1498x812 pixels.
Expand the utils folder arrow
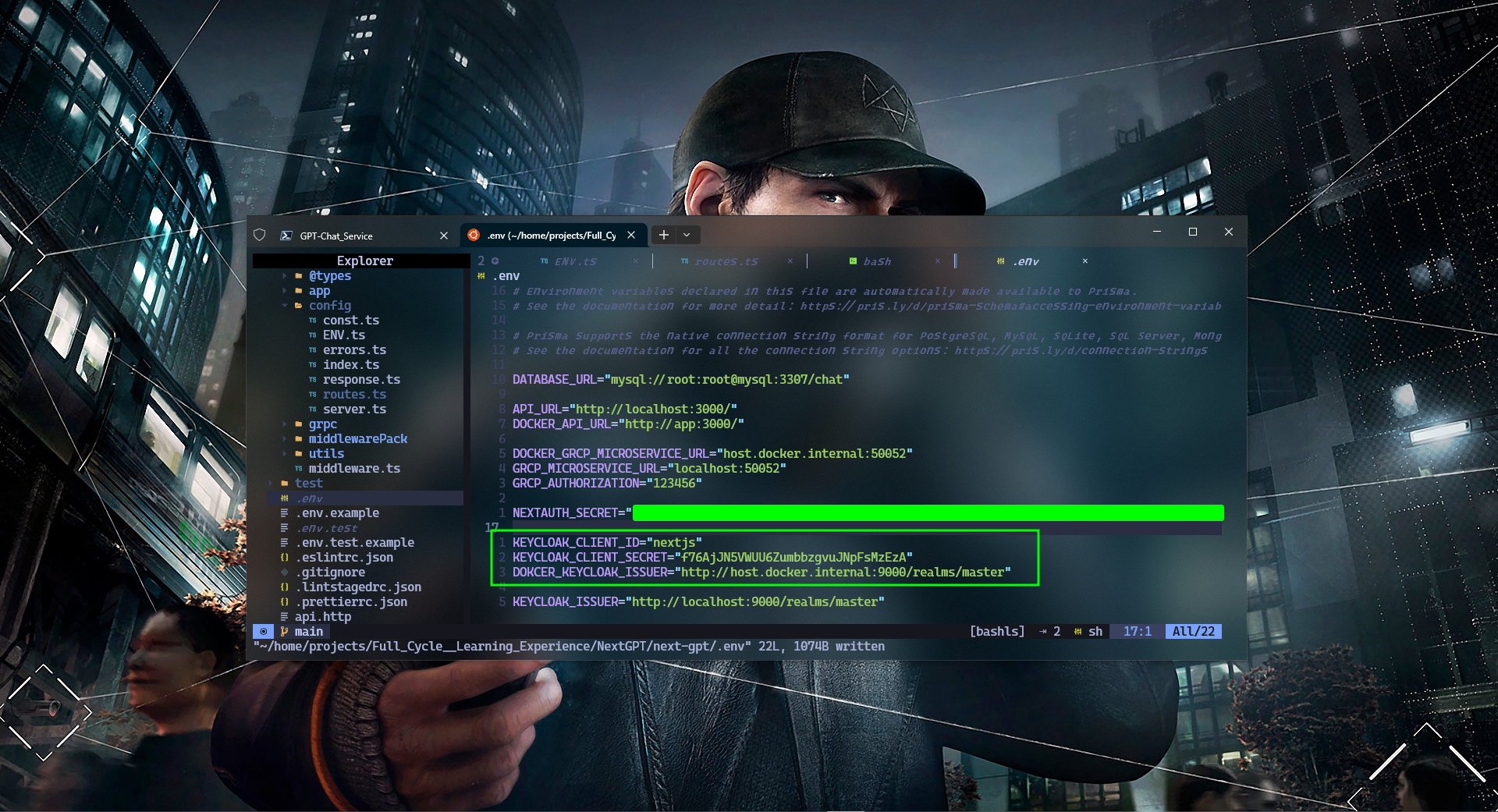tap(285, 454)
